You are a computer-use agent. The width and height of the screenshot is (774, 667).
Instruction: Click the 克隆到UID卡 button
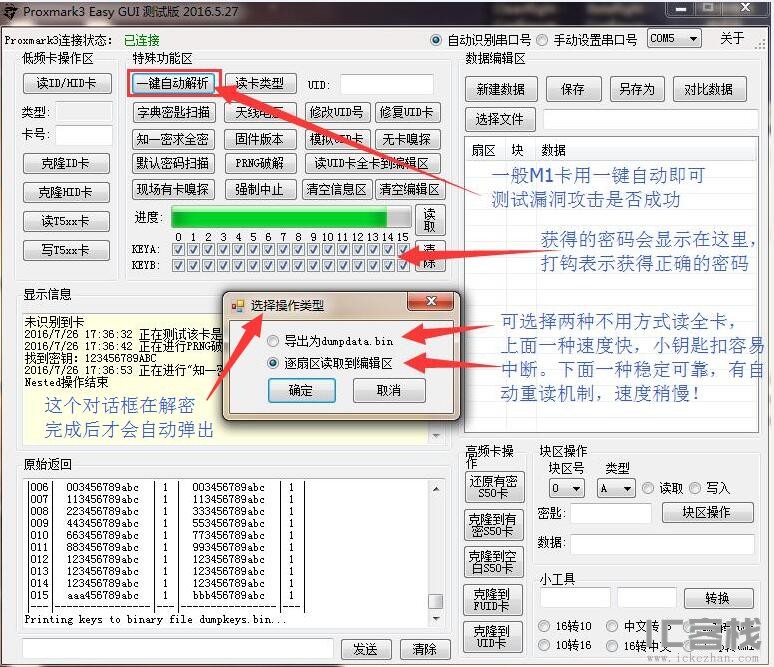tap(493, 637)
